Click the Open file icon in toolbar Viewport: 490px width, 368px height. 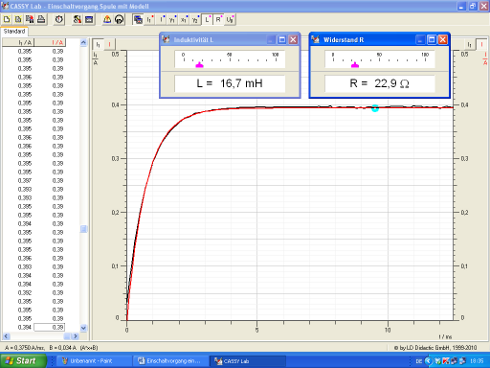pos(18,19)
